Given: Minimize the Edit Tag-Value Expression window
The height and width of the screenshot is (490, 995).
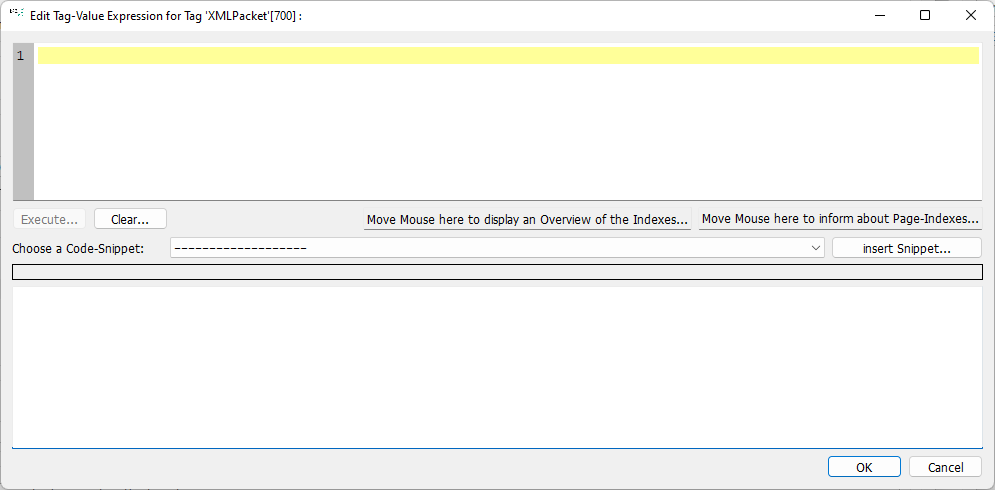Looking at the screenshot, I should coord(880,15).
